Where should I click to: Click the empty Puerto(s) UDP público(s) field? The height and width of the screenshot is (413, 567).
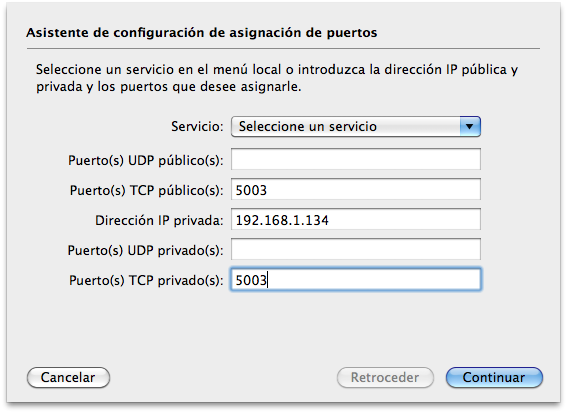[356, 159]
